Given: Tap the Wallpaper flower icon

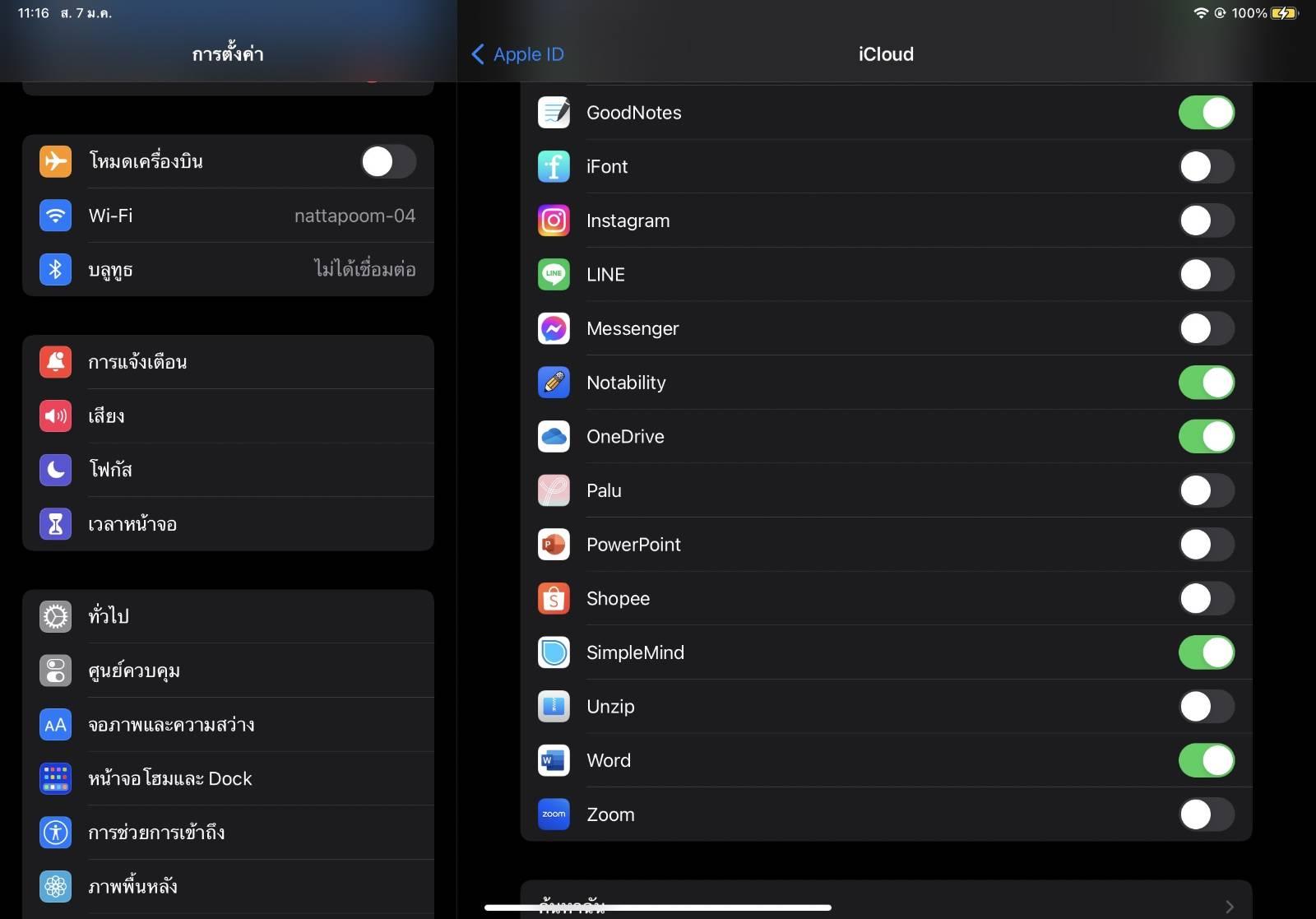Looking at the screenshot, I should click(56, 887).
